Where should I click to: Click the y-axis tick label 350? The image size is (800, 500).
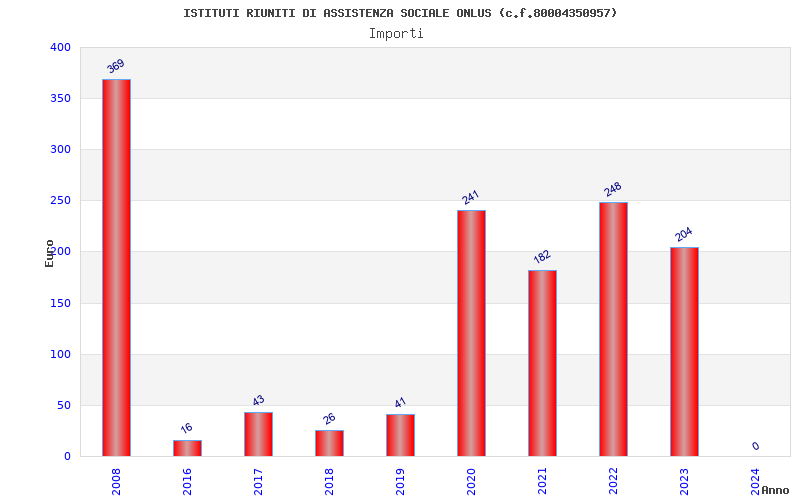pos(60,98)
